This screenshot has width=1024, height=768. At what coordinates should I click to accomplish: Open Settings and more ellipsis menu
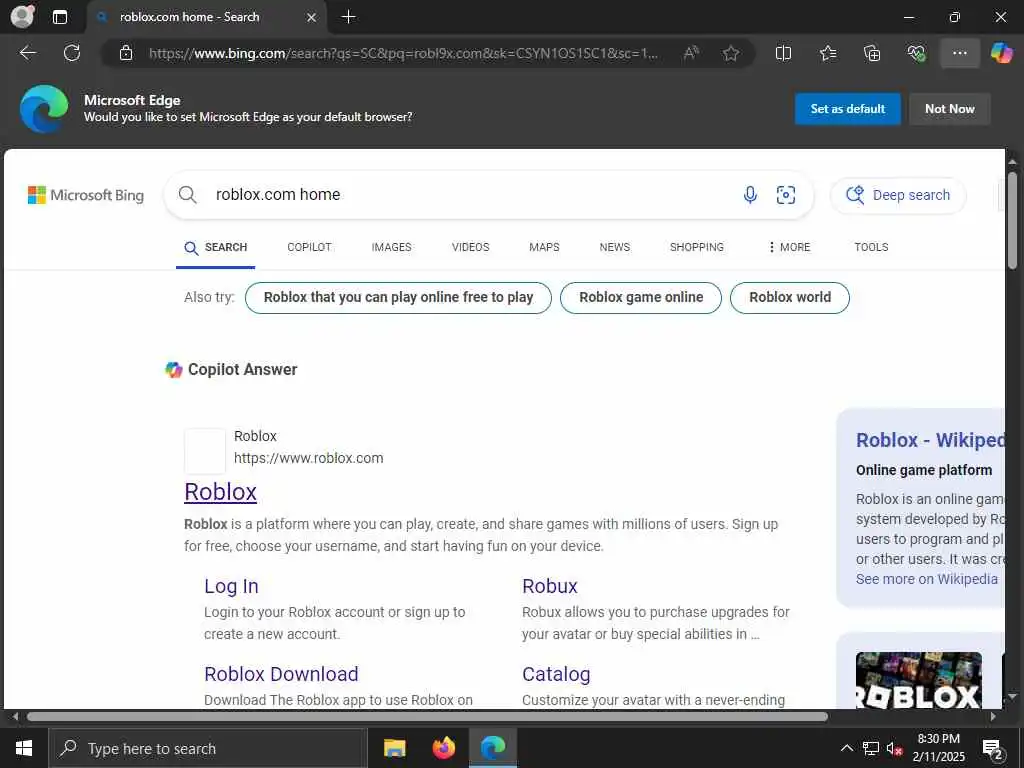[959, 53]
